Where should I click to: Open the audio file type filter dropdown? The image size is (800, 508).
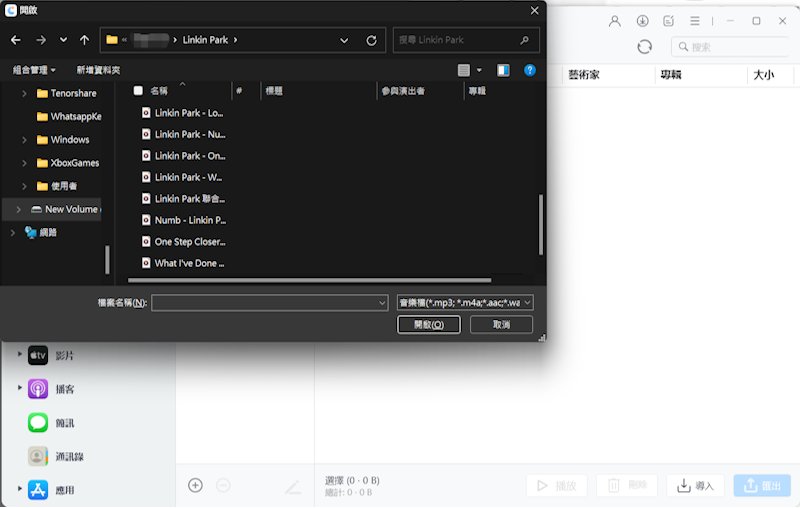coord(465,302)
